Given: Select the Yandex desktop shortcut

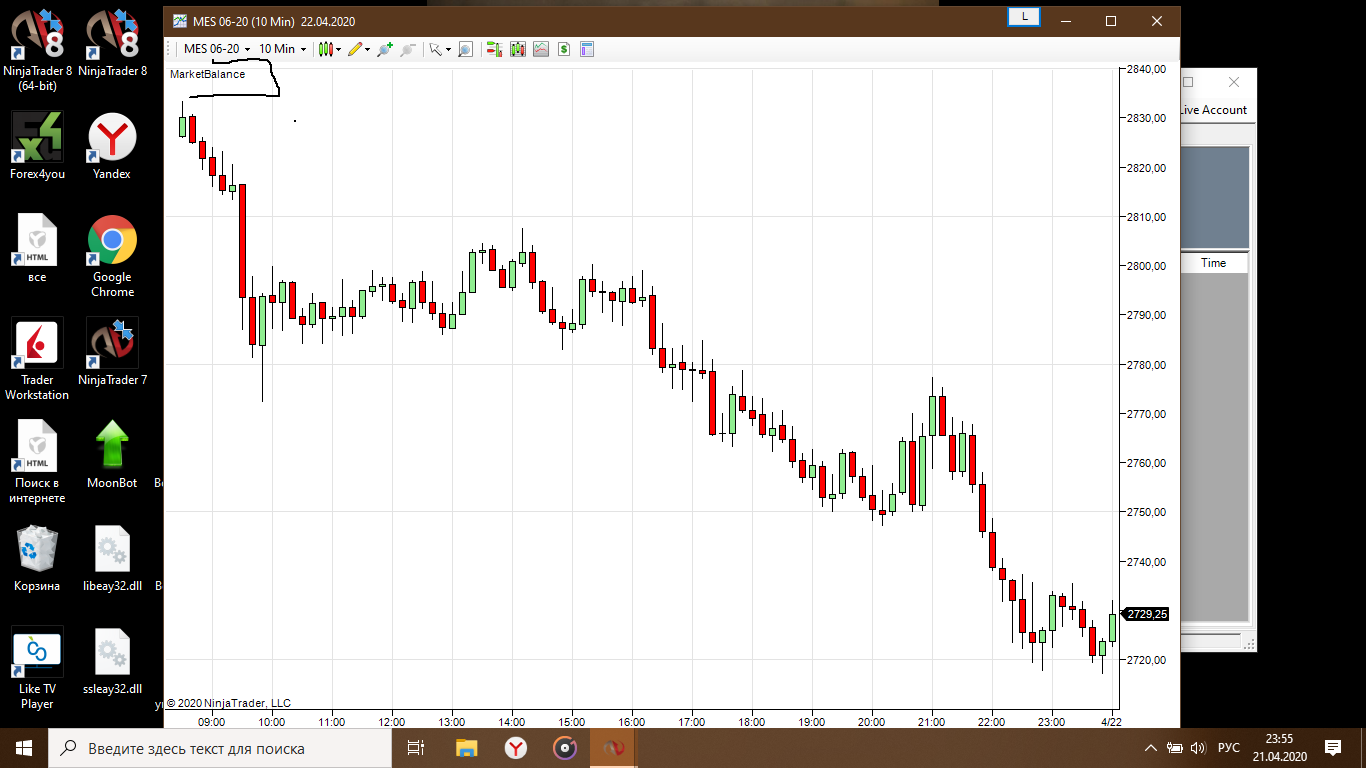Looking at the screenshot, I should (x=112, y=146).
